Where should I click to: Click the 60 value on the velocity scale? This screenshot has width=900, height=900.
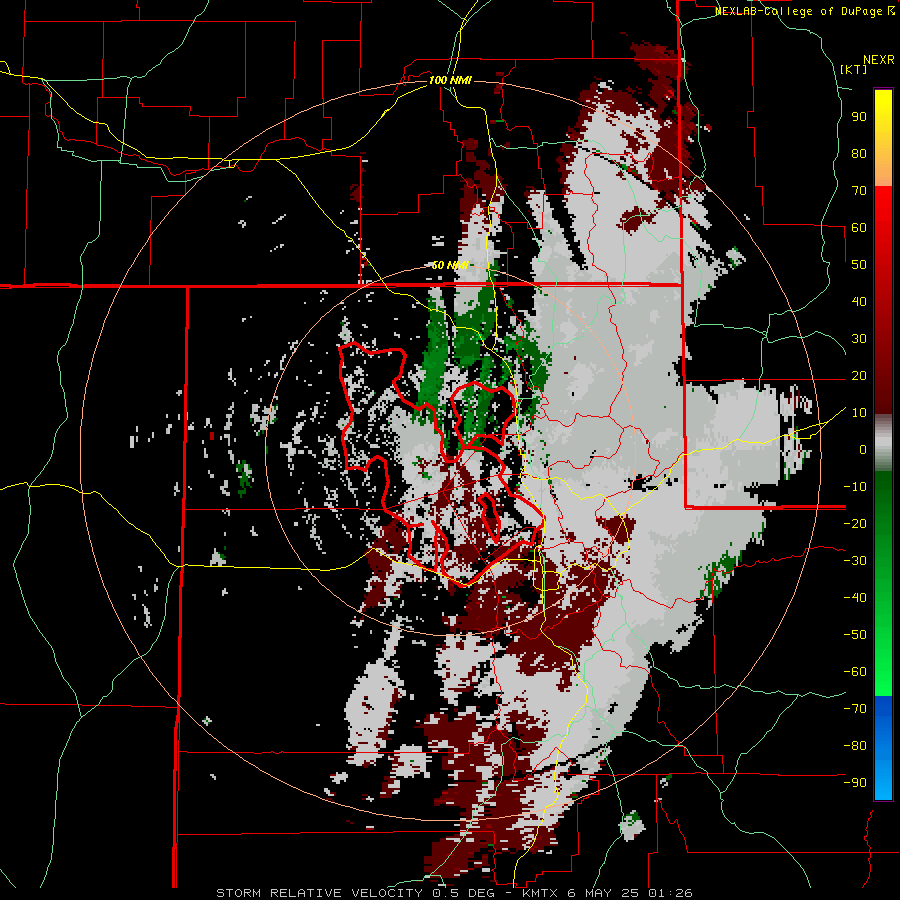pos(859,228)
